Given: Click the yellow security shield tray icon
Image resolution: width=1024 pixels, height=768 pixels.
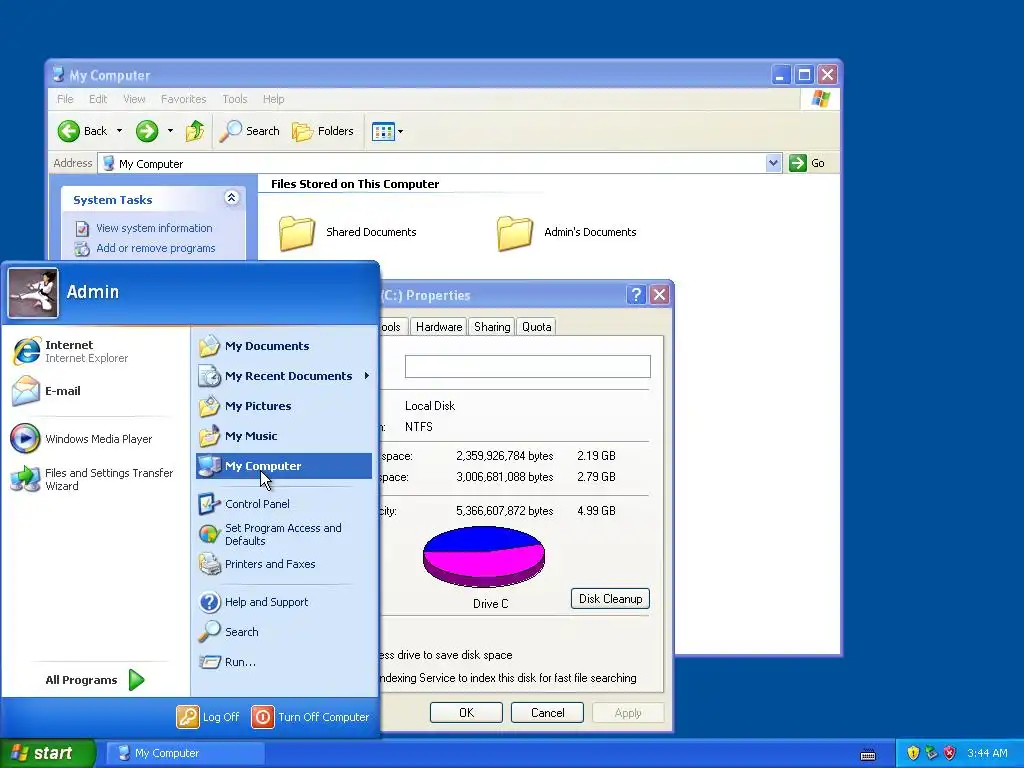Looking at the screenshot, I should click(913, 754).
